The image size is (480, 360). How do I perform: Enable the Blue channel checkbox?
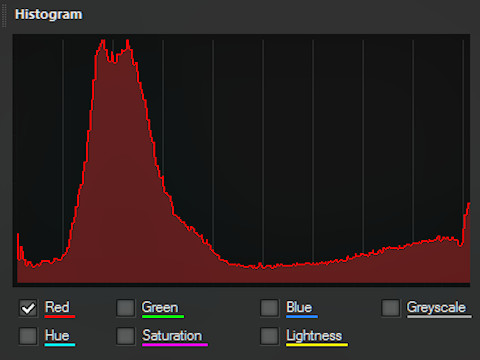[269, 308]
